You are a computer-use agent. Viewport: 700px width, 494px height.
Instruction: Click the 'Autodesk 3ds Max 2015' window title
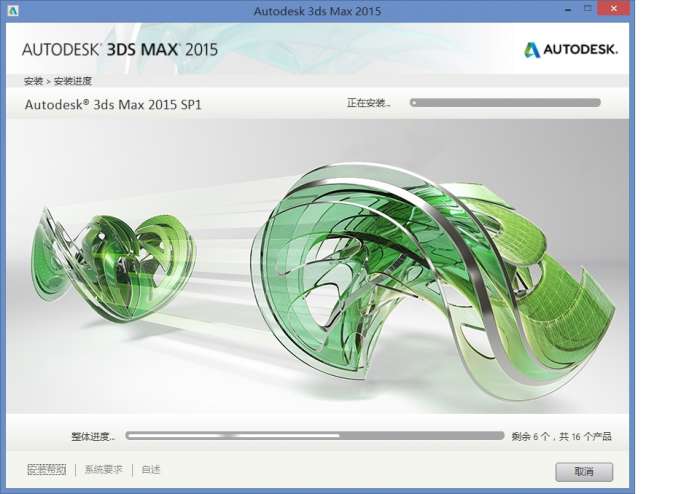(317, 11)
